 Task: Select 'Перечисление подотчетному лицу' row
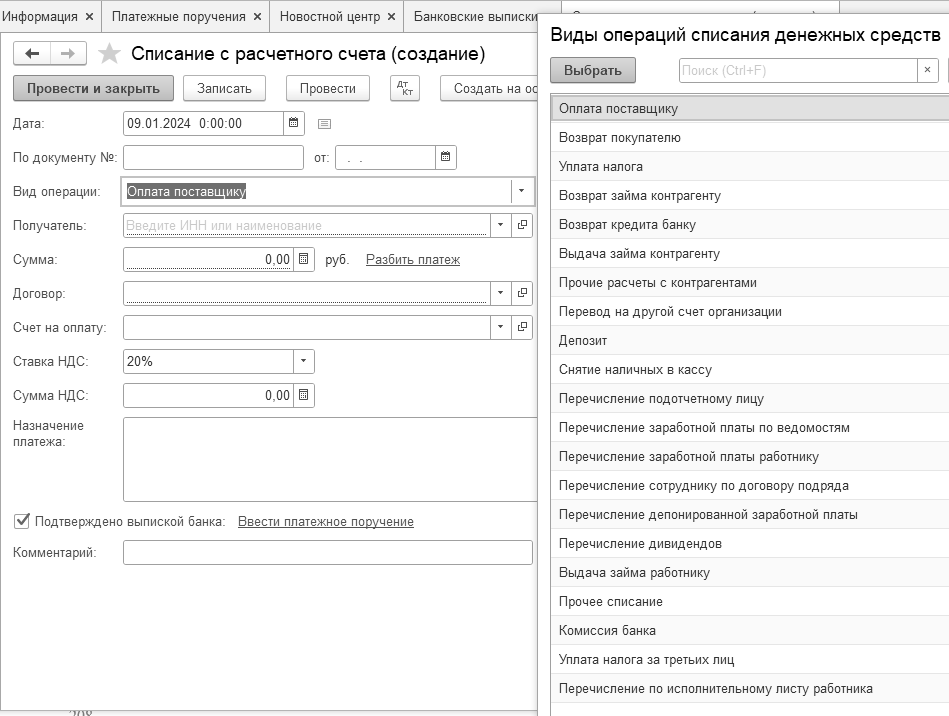(750, 399)
